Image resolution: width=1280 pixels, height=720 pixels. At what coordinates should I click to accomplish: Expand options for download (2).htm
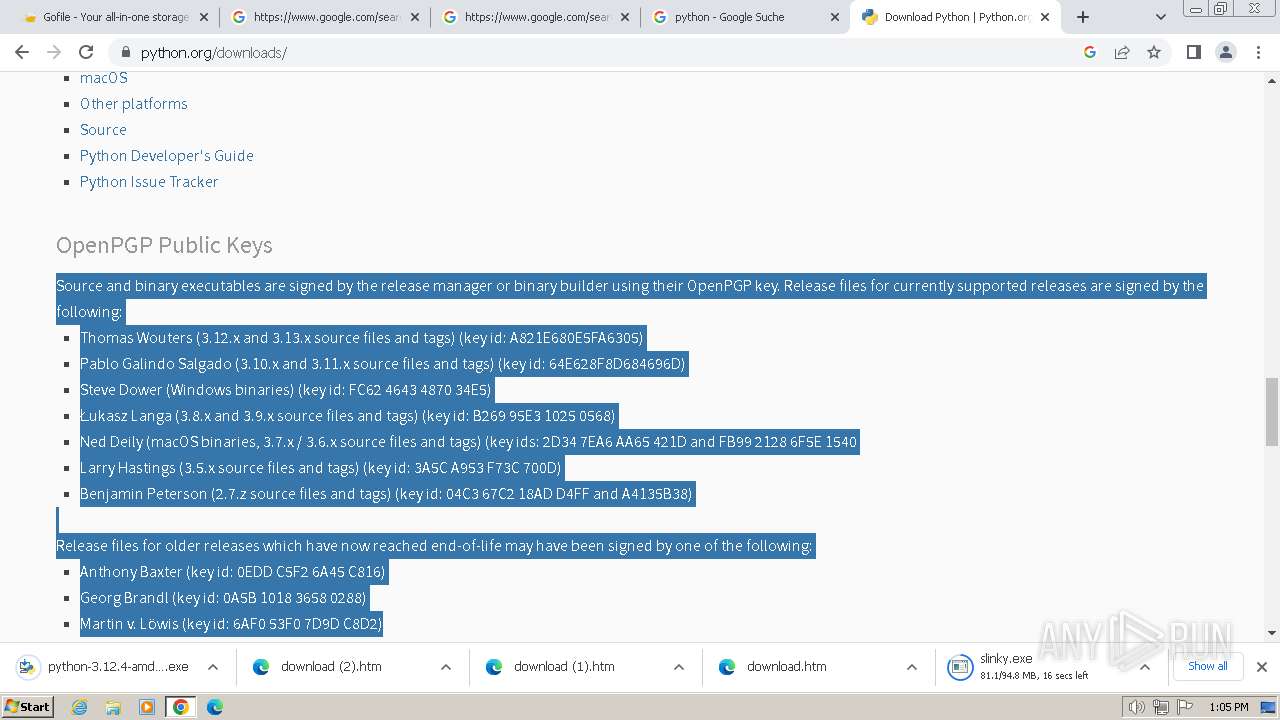[446, 667]
